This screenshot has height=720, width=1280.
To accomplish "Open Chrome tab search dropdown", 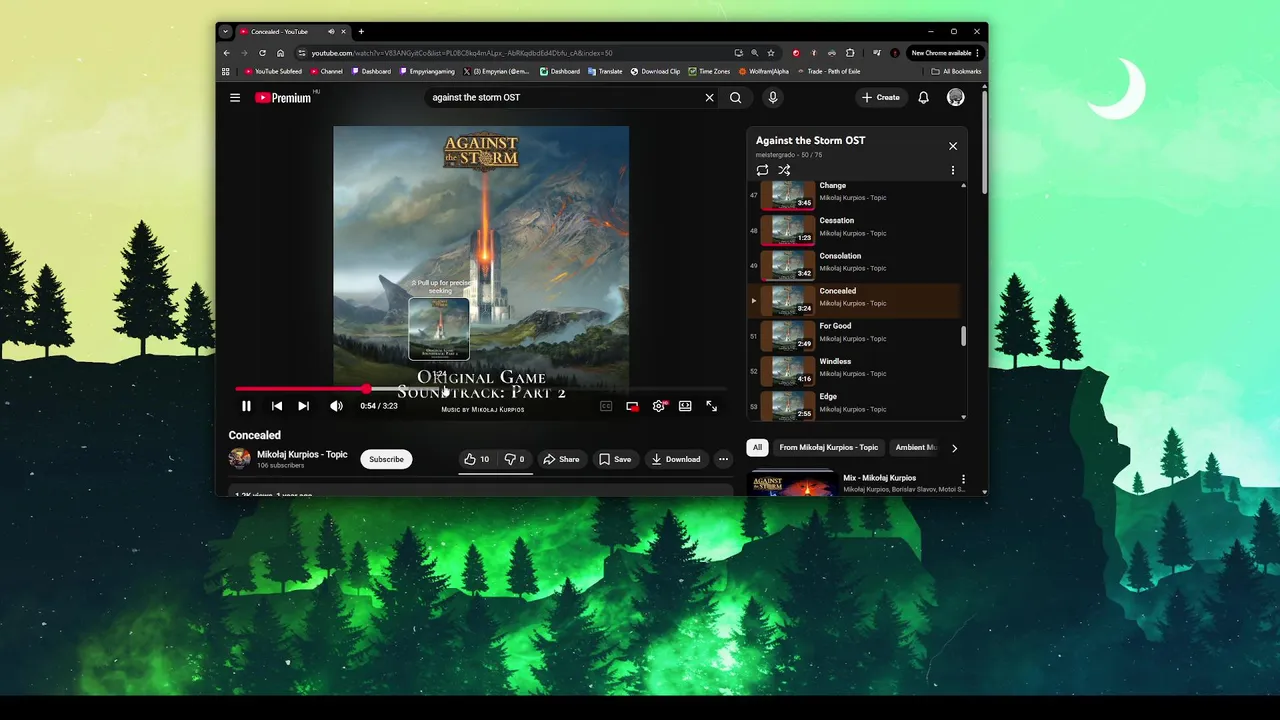I will point(226,31).
